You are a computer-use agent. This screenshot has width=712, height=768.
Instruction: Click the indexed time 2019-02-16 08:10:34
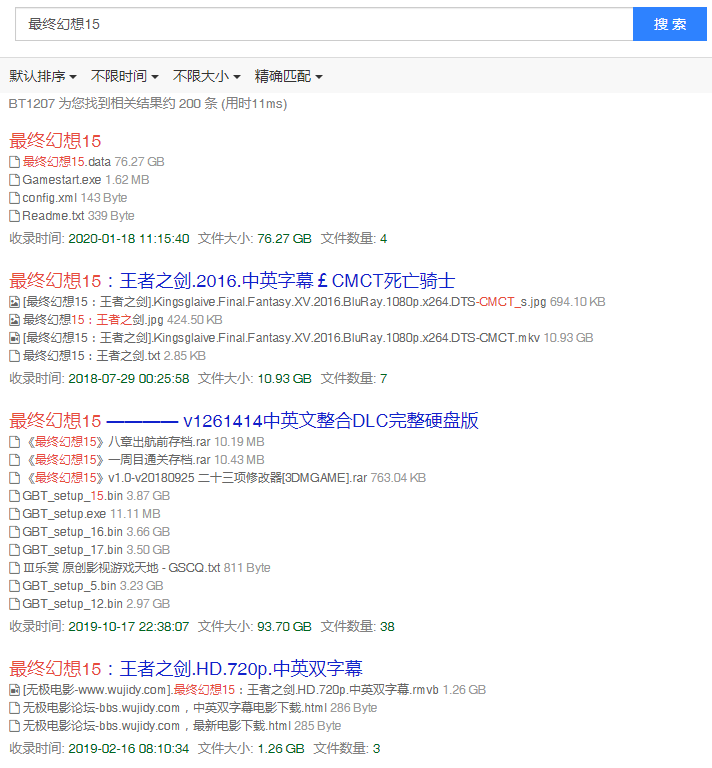[129, 748]
